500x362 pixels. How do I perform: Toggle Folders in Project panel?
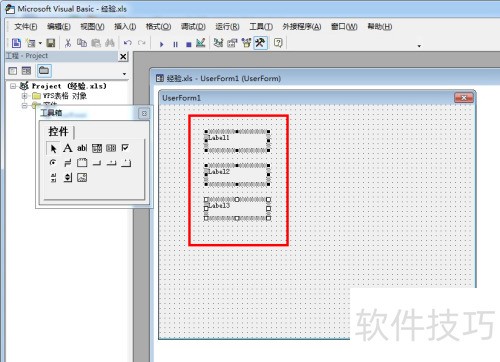44,71
